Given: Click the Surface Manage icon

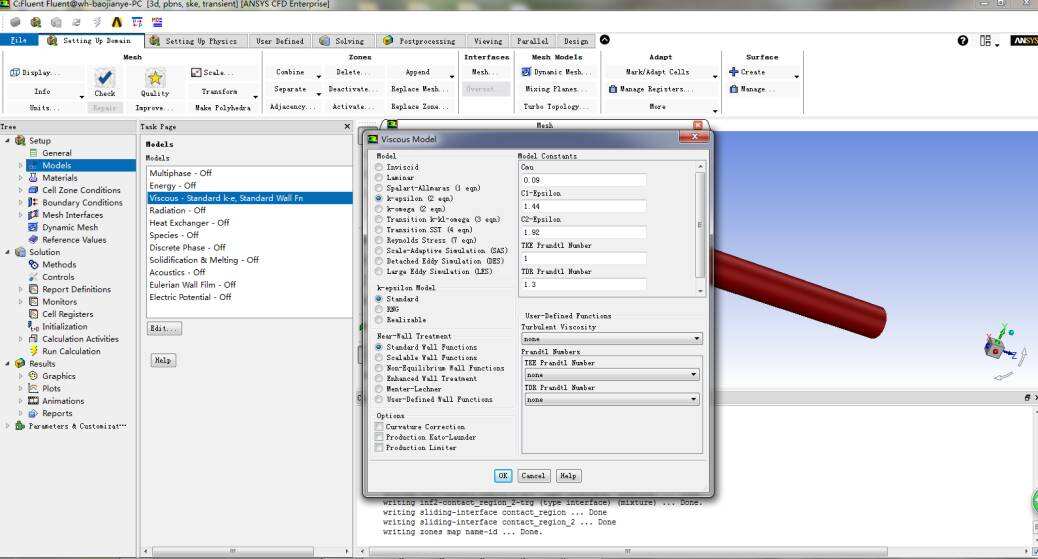Looking at the screenshot, I should tap(733, 89).
